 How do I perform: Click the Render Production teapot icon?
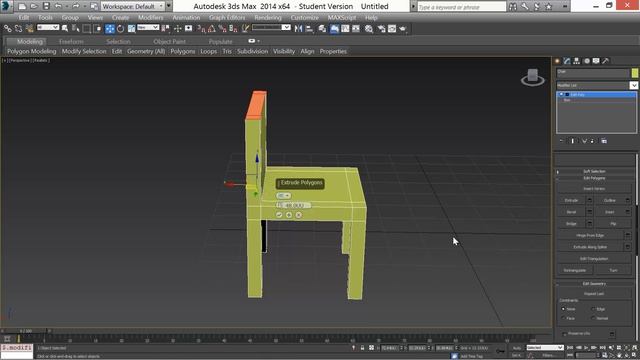pos(403,29)
